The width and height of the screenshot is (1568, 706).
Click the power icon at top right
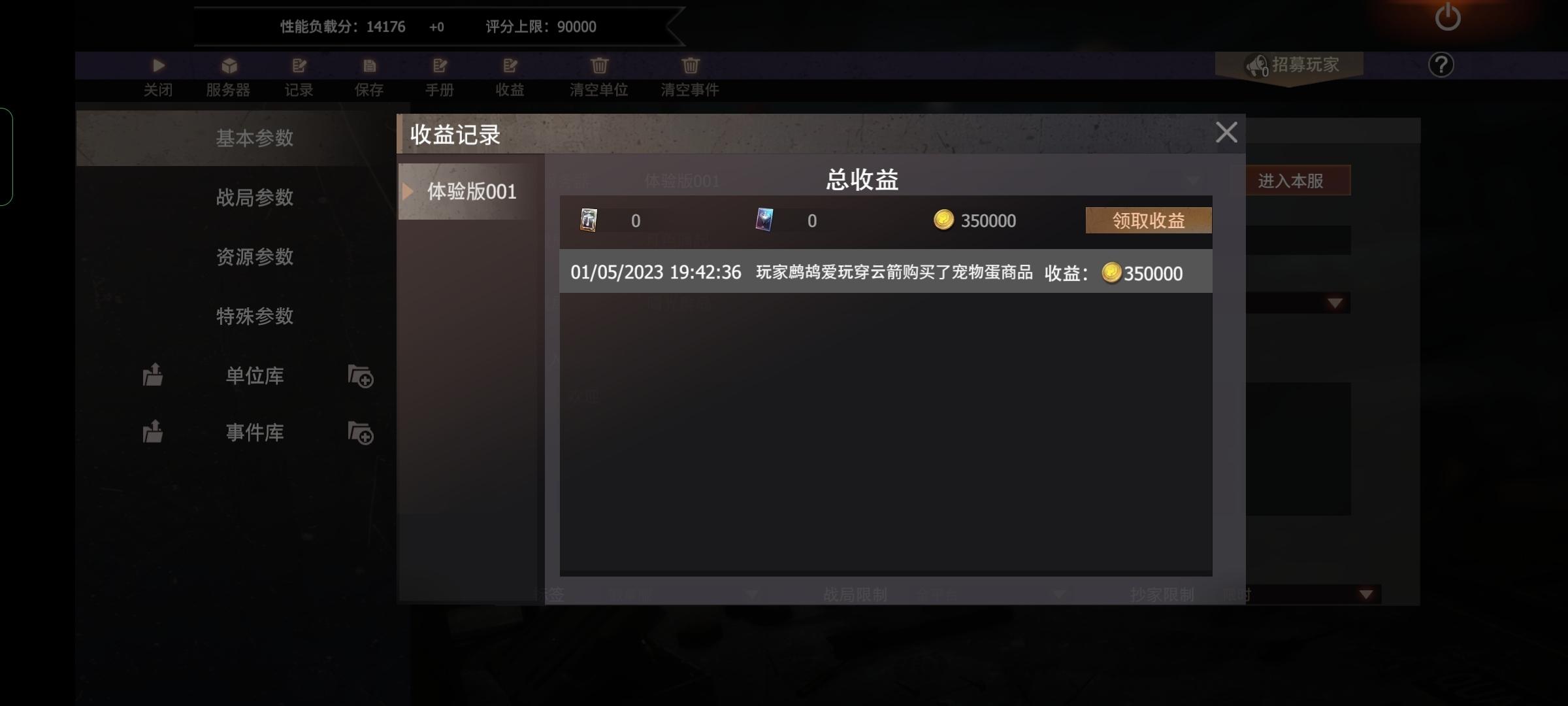pos(1448,16)
